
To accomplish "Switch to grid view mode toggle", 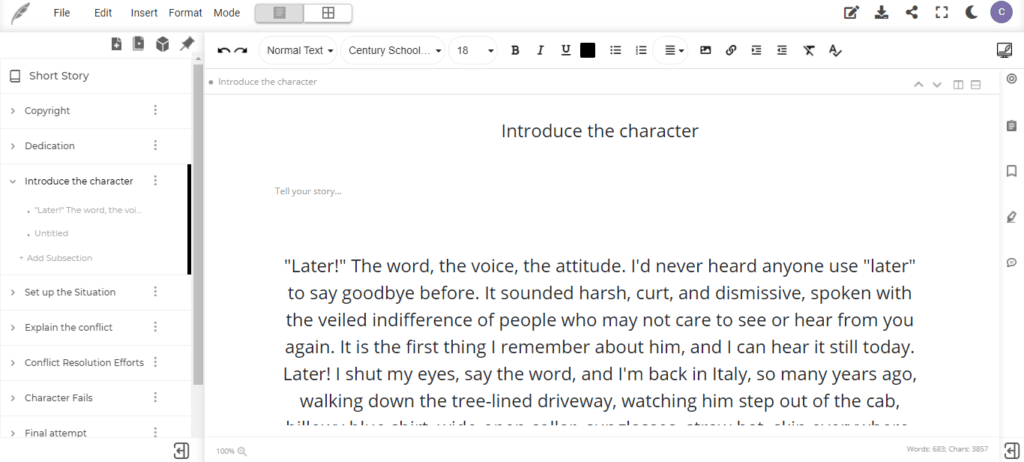I will pyautogui.click(x=327, y=13).
